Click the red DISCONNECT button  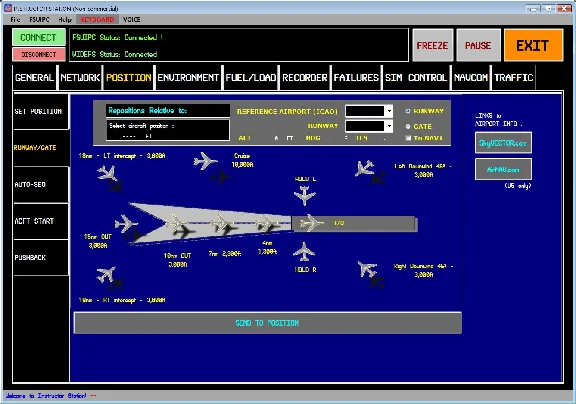[39, 54]
